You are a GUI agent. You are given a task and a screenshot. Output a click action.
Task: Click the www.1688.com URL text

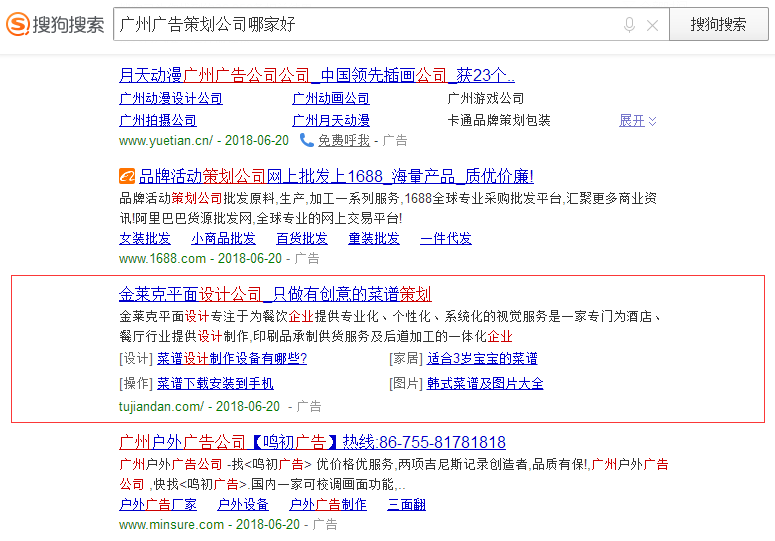(x=163, y=258)
